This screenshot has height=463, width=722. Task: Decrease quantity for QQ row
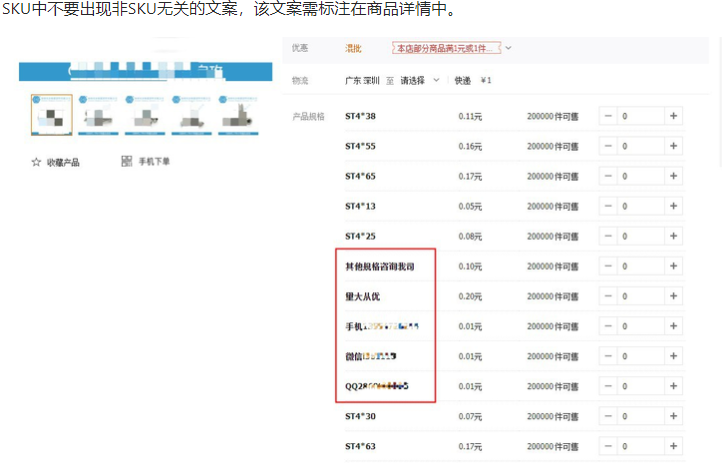click(608, 386)
